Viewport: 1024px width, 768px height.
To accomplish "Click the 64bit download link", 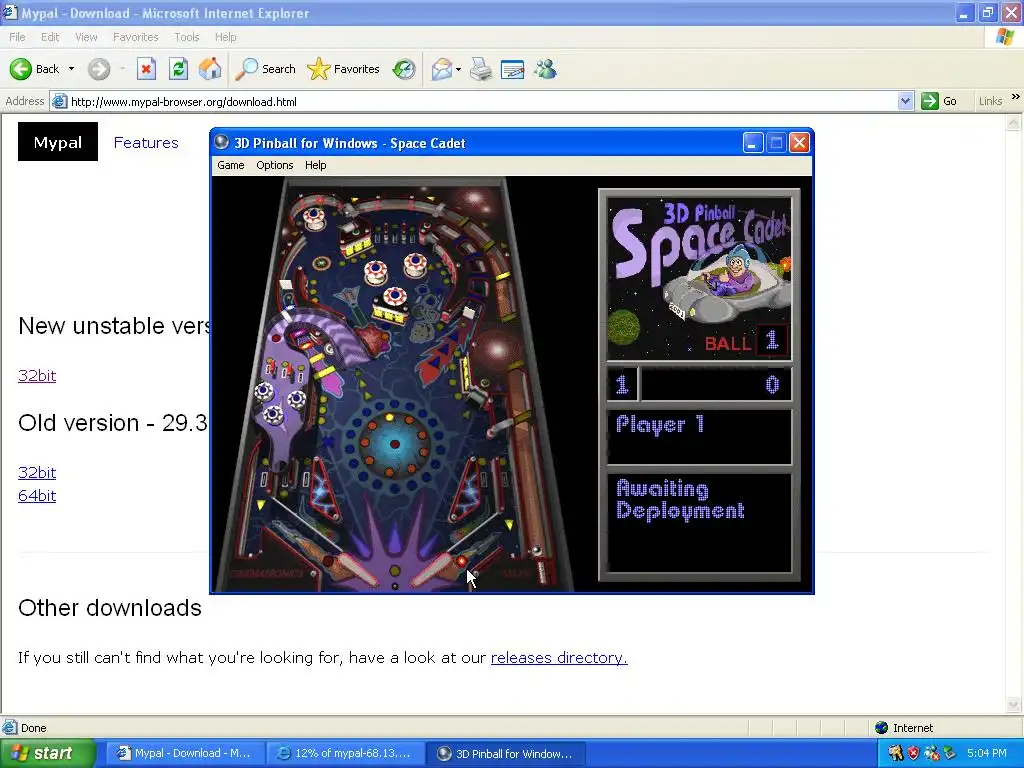I will (x=37, y=496).
